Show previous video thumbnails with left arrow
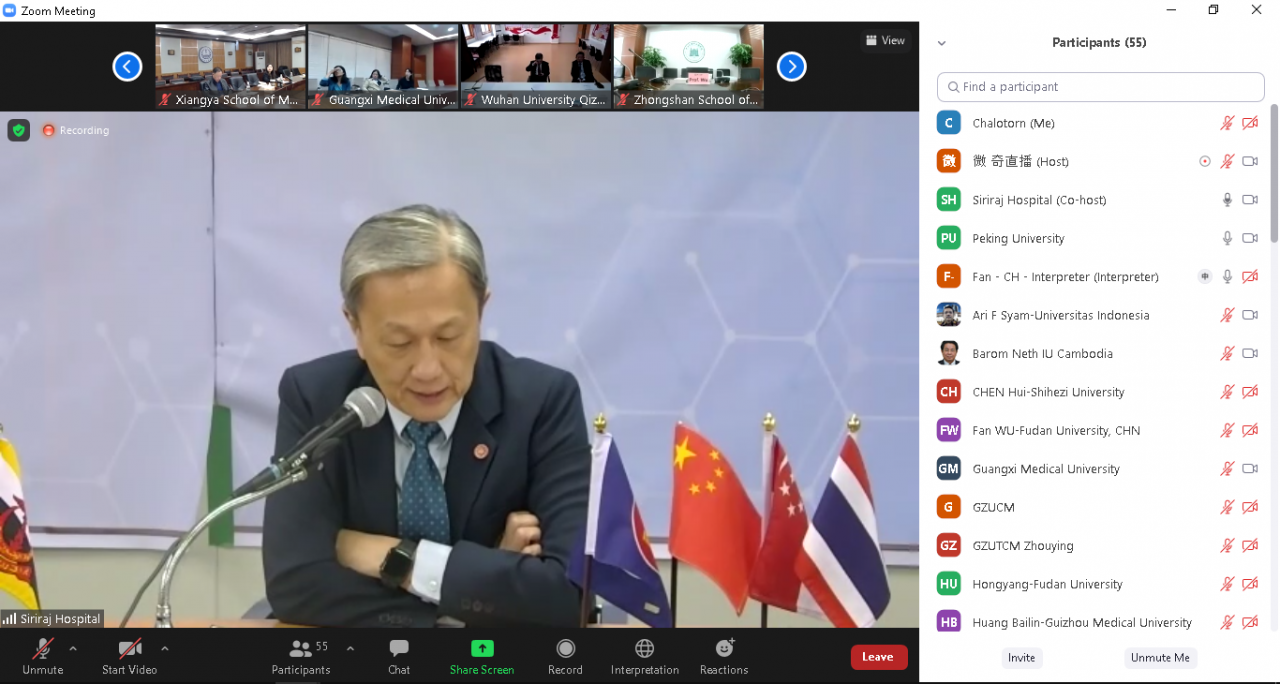Viewport: 1280px width, 684px height. (x=127, y=67)
